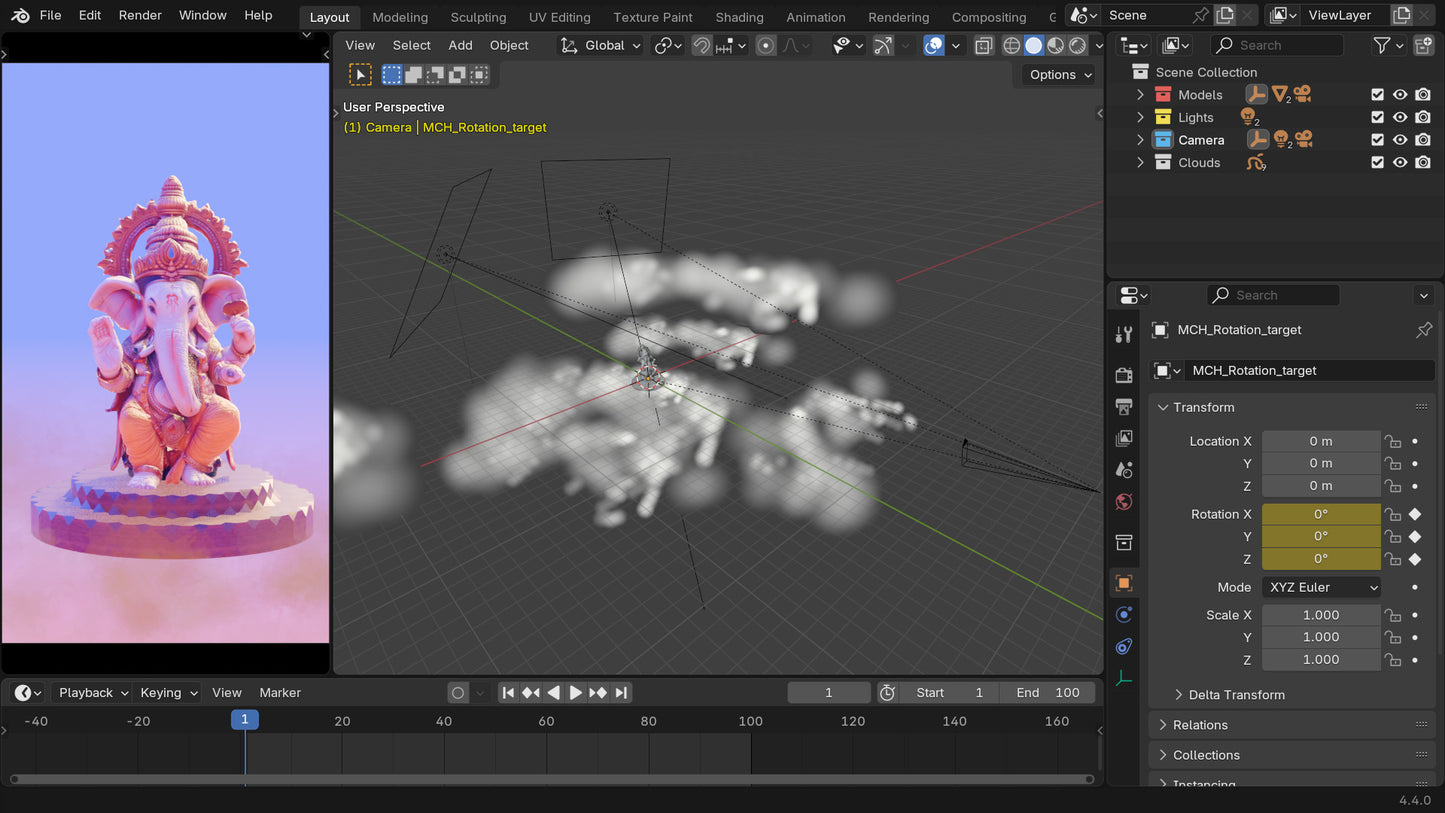Viewport: 1445px width, 813px height.
Task: Open the World properties tab
Action: (1124, 502)
